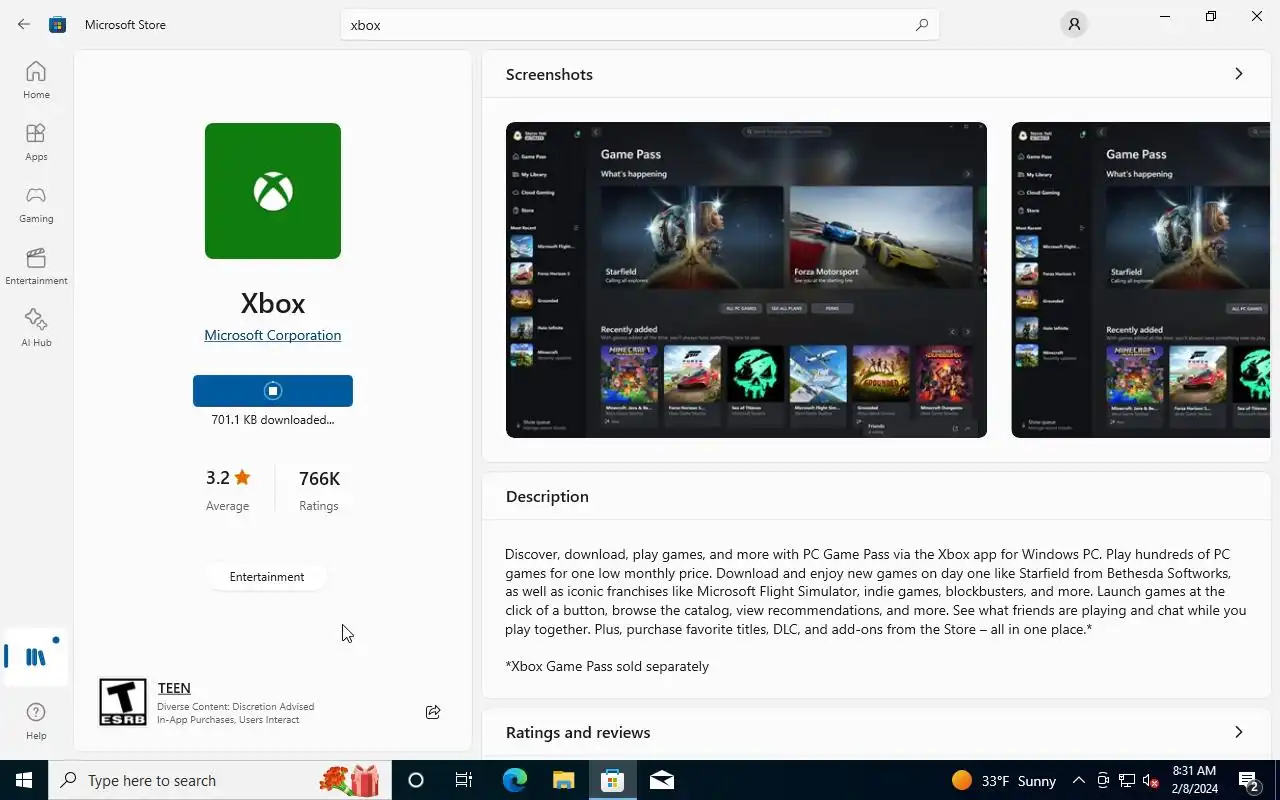Image resolution: width=1280 pixels, height=800 pixels.
Task: Click the muted volume tray icon
Action: (1151, 780)
